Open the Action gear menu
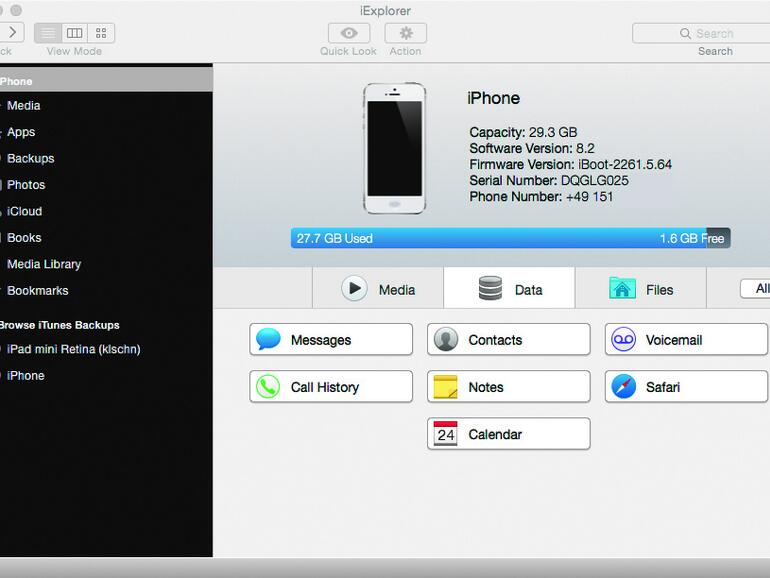 tap(406, 33)
